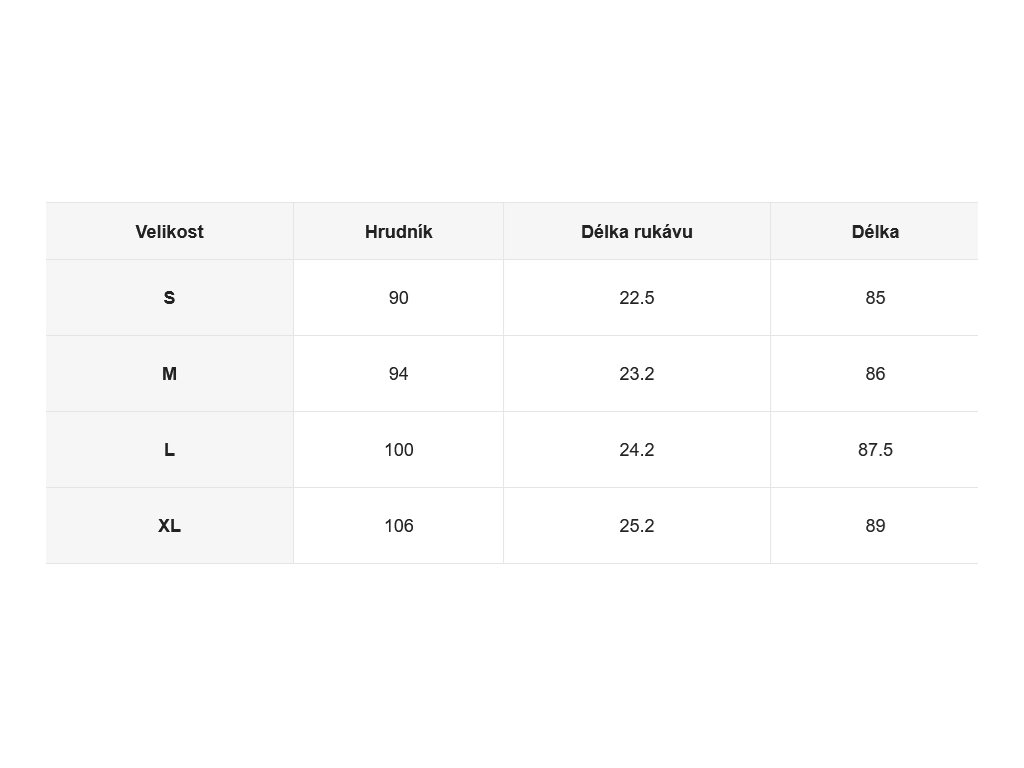Click the Velikost column header
The height and width of the screenshot is (768, 1024).
click(x=169, y=232)
